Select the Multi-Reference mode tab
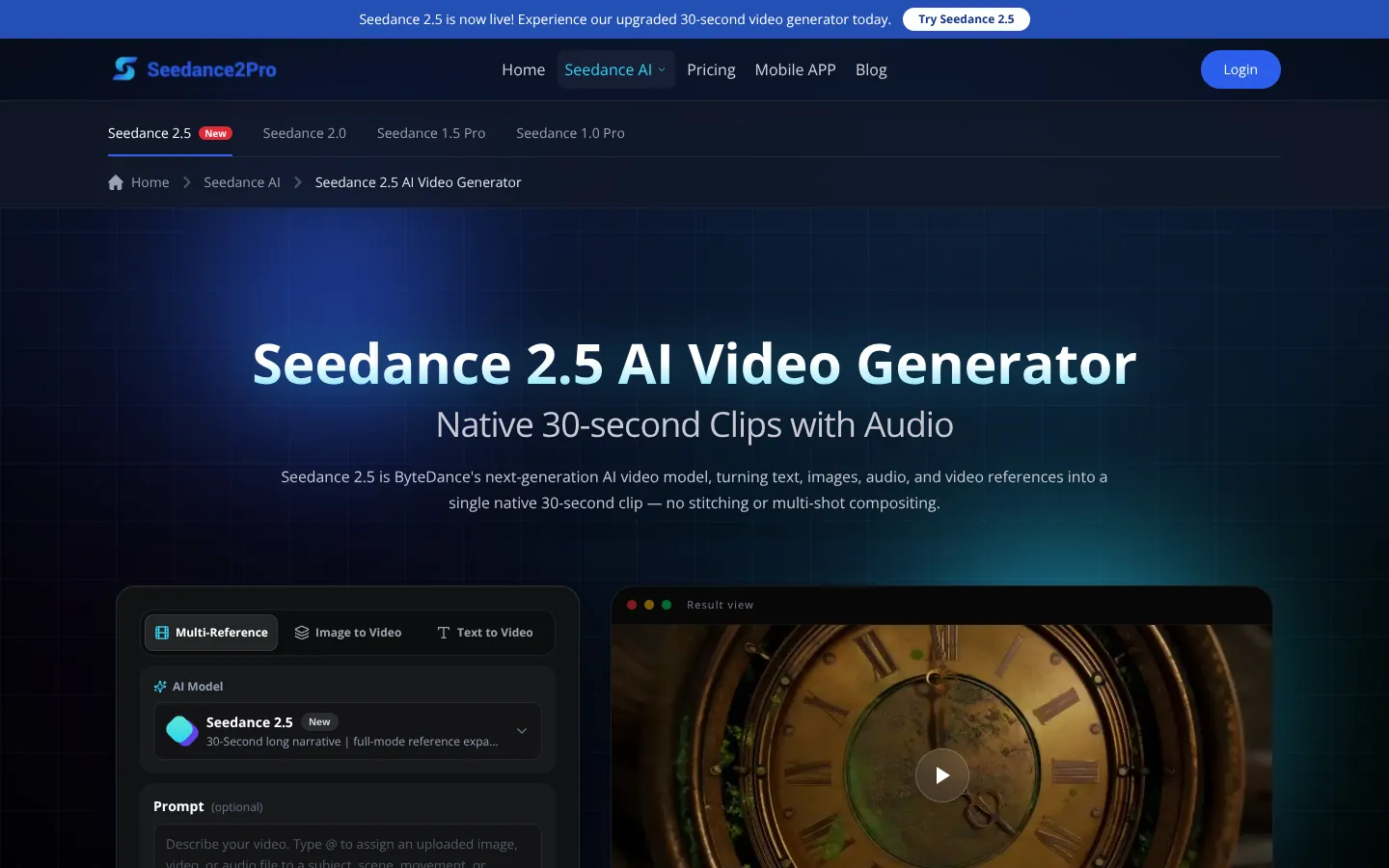 coord(211,633)
